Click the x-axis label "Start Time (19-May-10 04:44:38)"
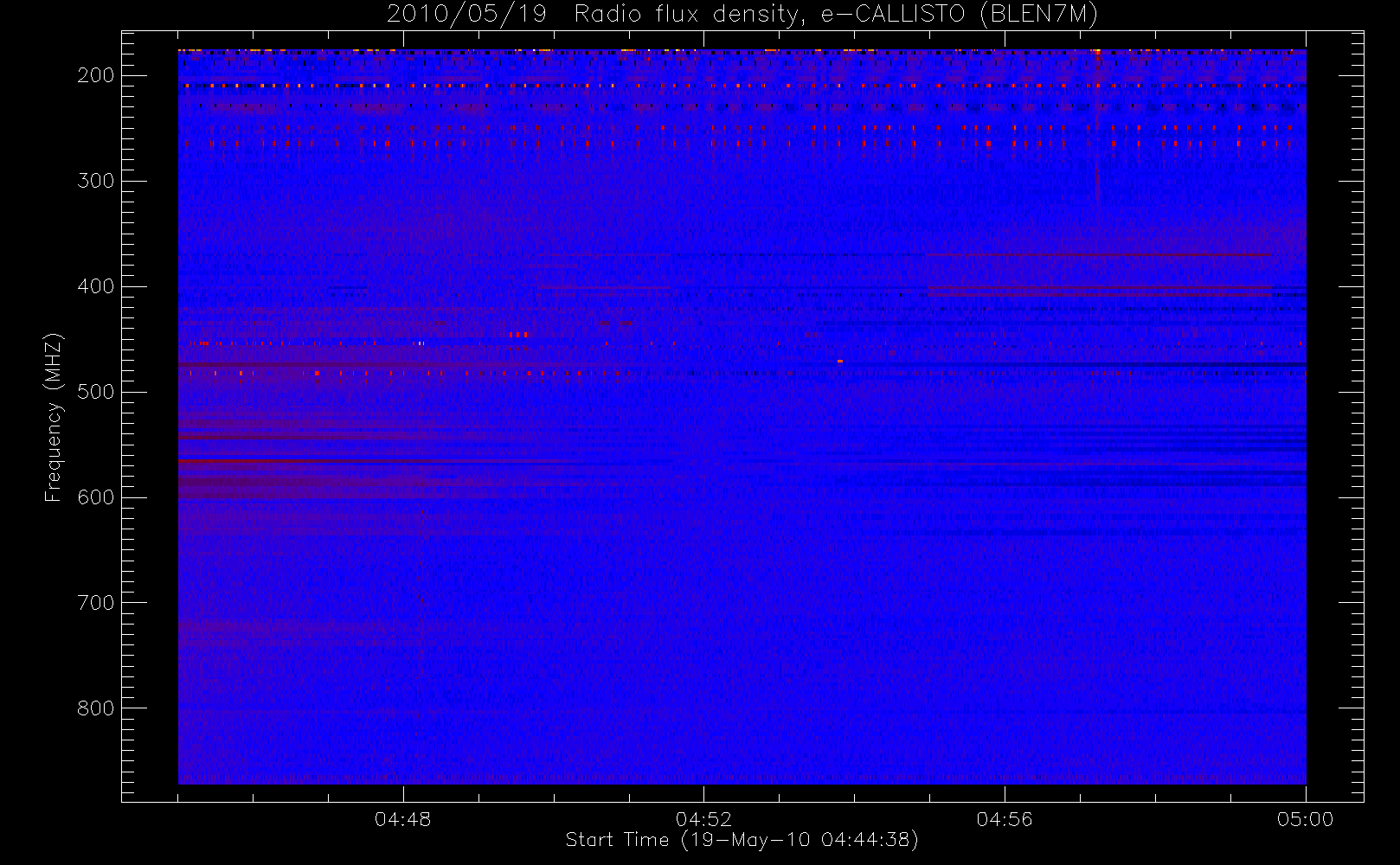 742,840
